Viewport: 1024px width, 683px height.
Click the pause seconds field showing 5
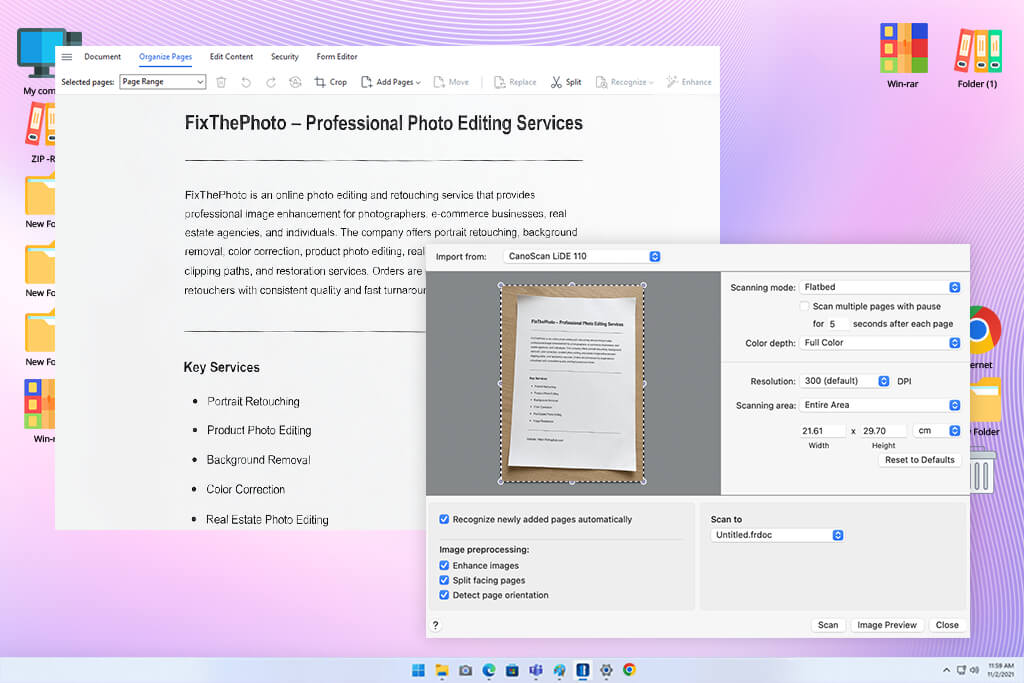(837, 324)
